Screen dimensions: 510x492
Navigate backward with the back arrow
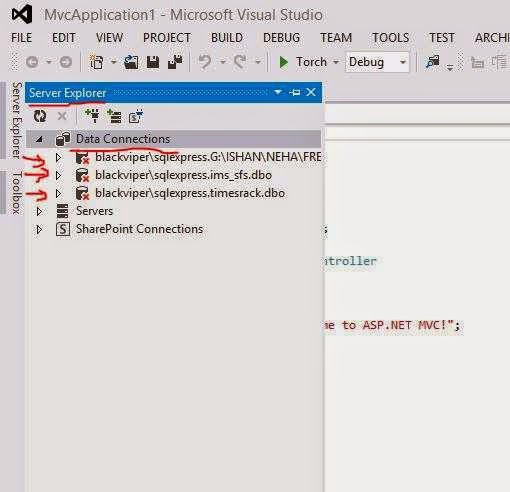32,62
